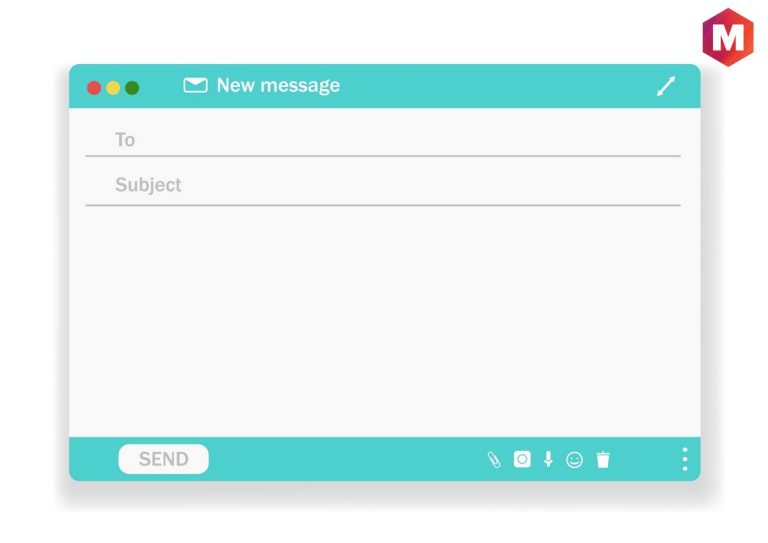Click the envelope icon in the title bar
Viewport: 768px width, 543px height.
pyautogui.click(x=195, y=85)
